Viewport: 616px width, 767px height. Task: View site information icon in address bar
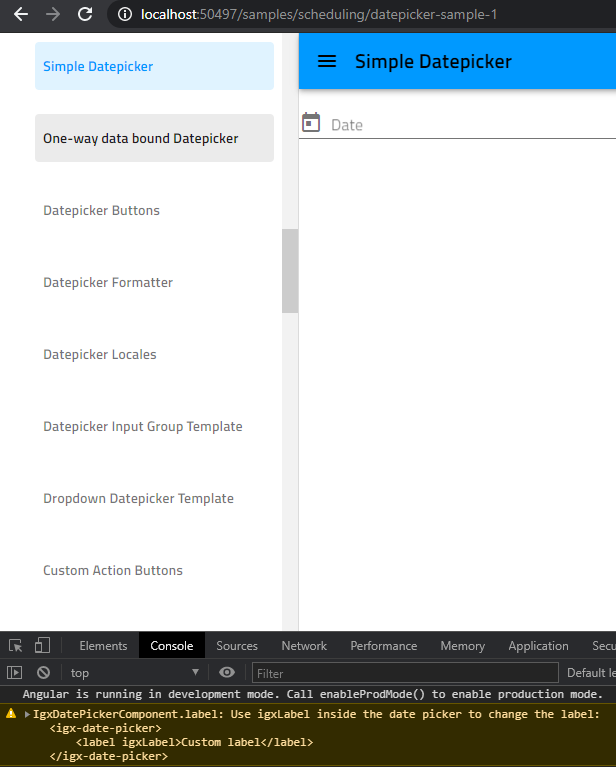point(125,15)
